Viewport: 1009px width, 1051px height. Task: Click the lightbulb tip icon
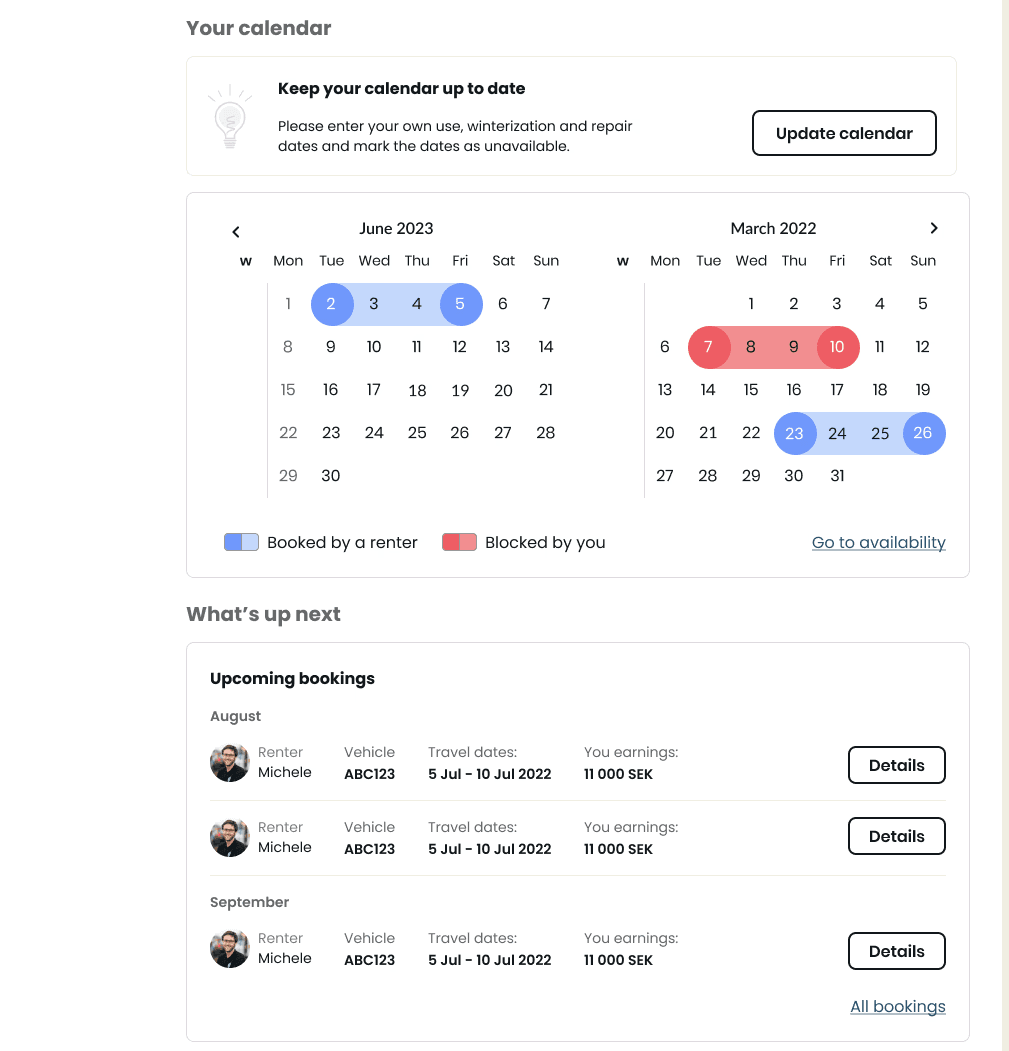(230, 117)
